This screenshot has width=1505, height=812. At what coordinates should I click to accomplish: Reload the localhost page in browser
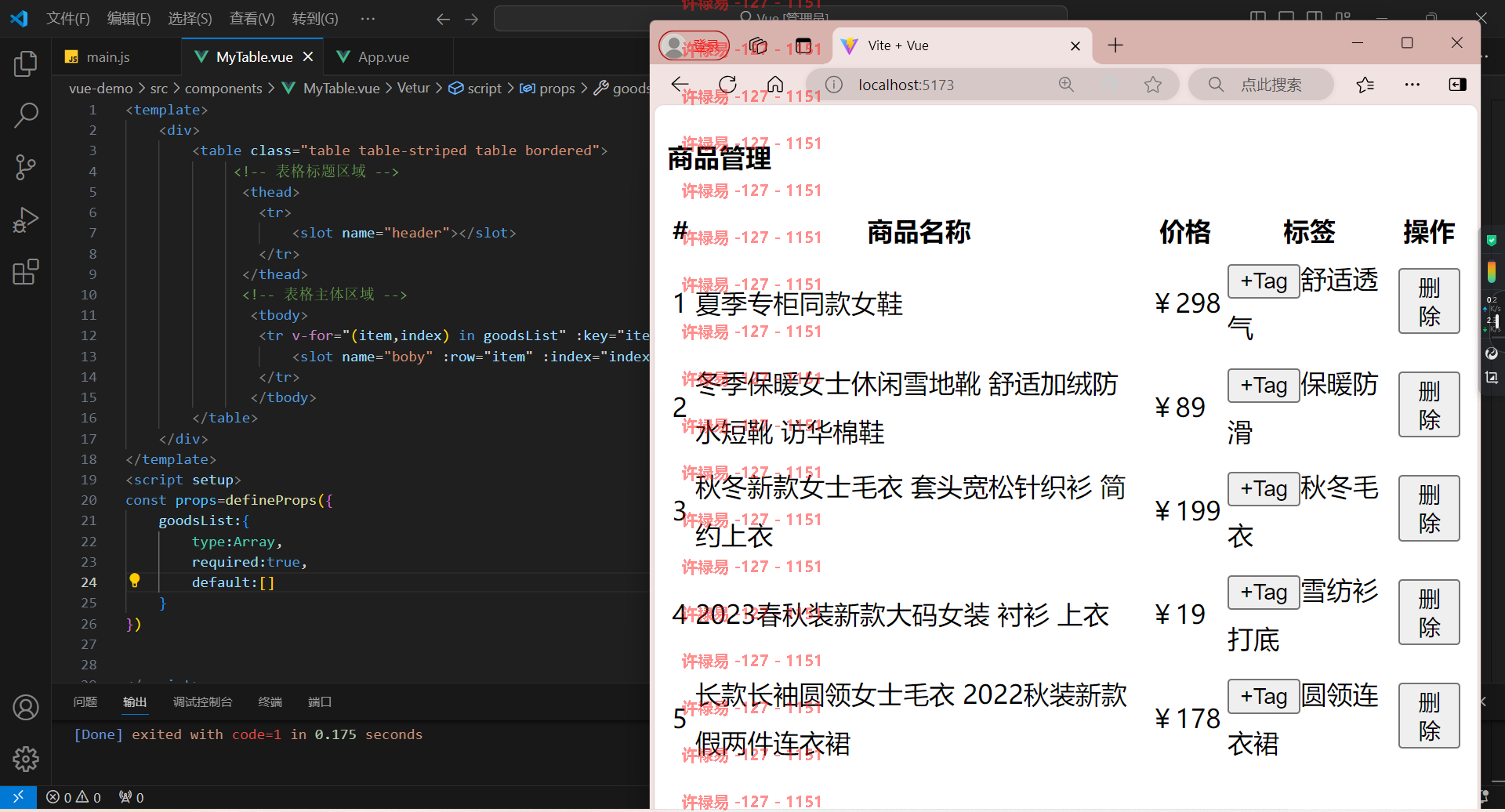pos(727,84)
